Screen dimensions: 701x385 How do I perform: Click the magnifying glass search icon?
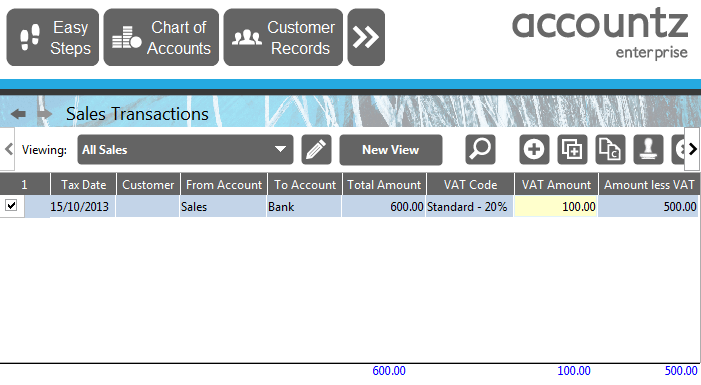481,150
